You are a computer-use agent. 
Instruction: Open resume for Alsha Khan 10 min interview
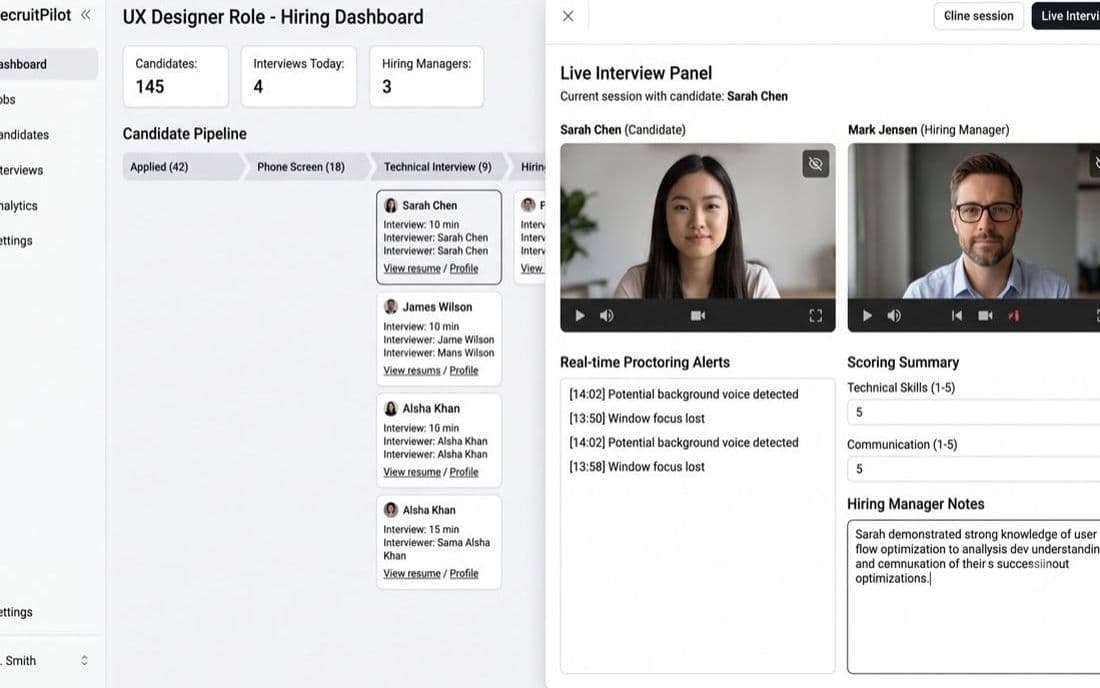(412, 472)
